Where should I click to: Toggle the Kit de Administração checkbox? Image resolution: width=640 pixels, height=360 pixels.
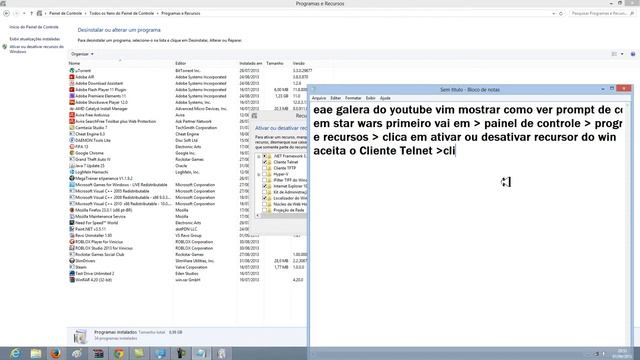click(264, 192)
